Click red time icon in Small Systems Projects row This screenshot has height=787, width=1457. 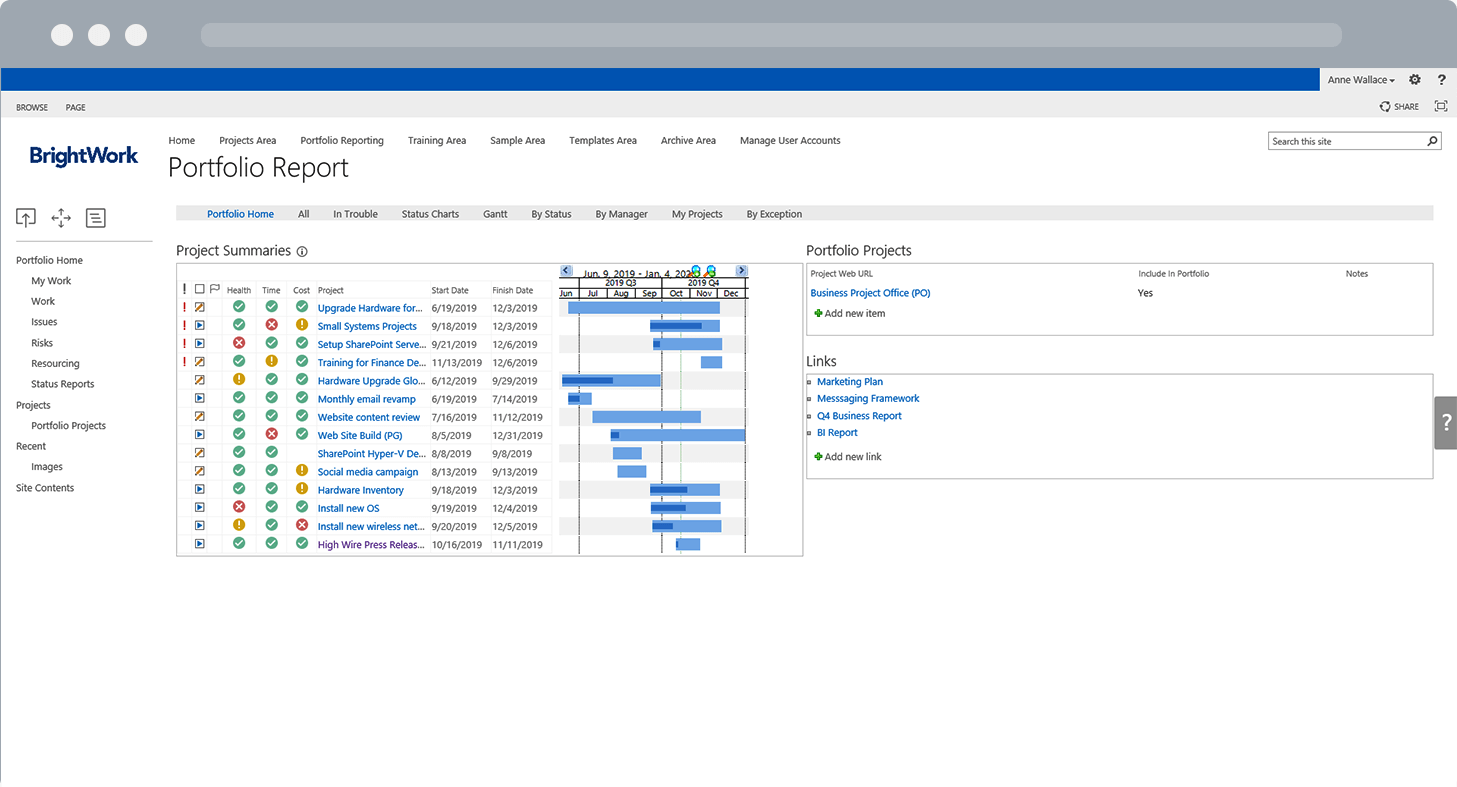pos(271,325)
